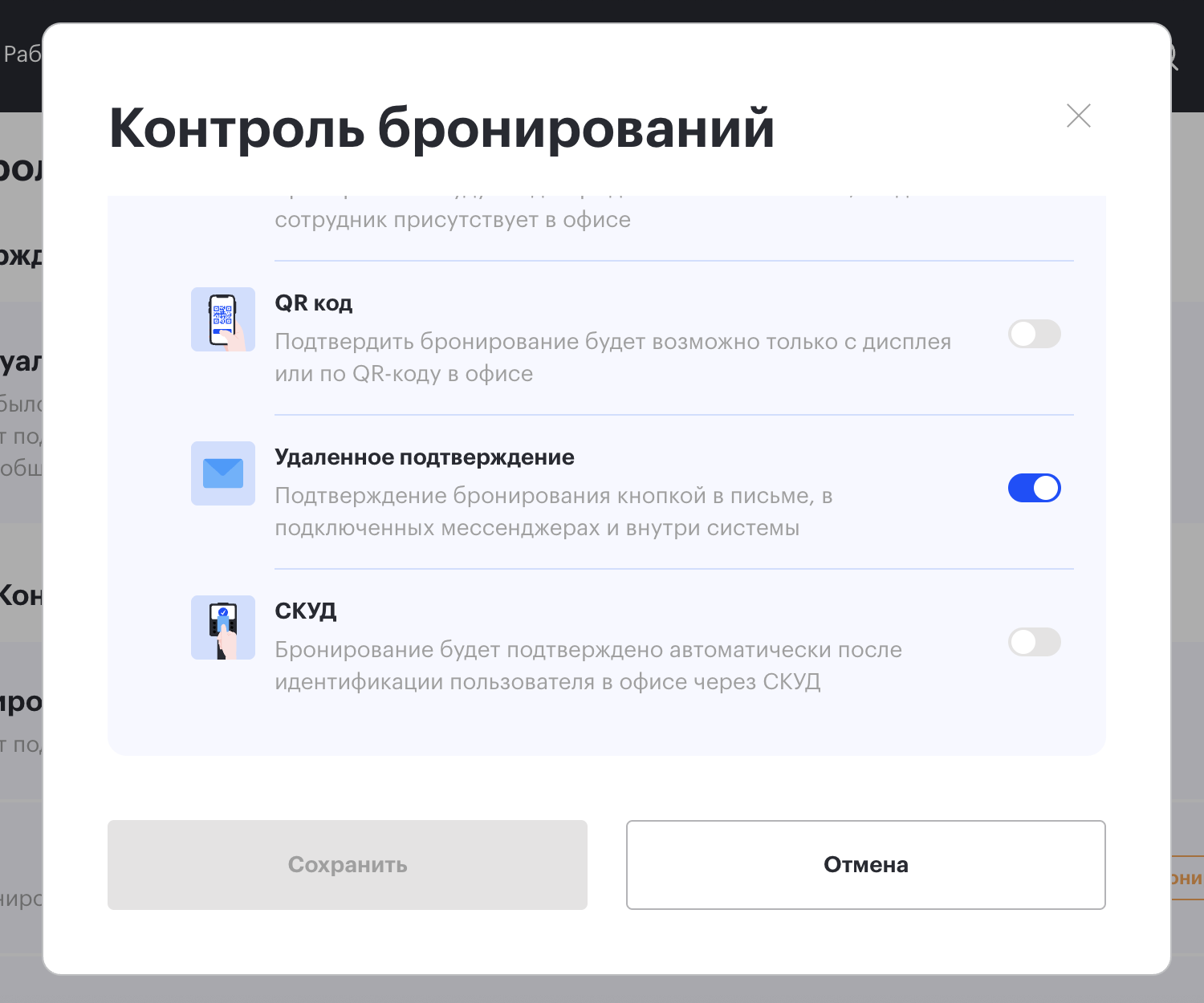Screen dimensions: 1204x1003
Task: Click the Отмена button
Action: point(865,865)
